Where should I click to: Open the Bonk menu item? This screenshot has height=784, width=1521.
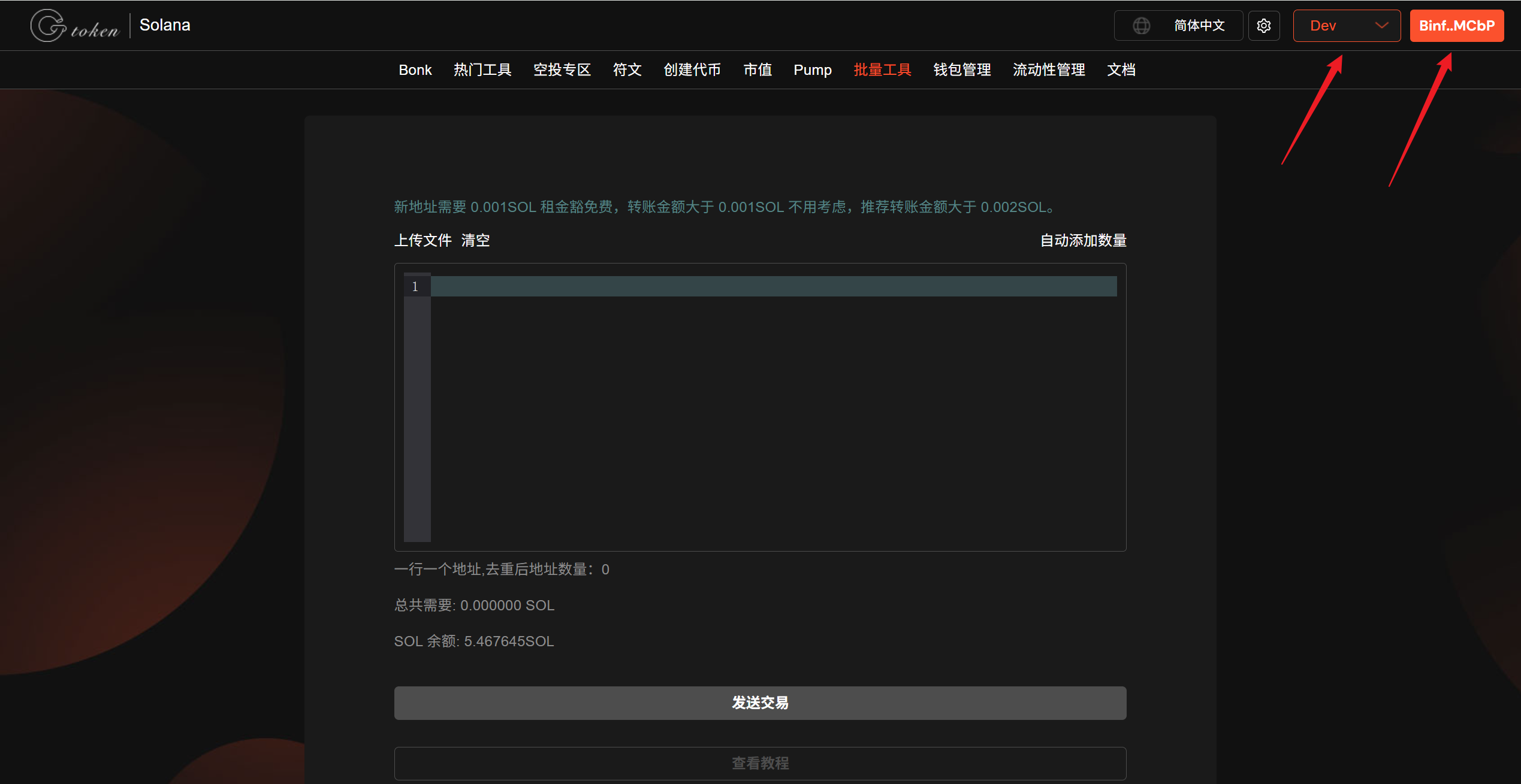(415, 70)
